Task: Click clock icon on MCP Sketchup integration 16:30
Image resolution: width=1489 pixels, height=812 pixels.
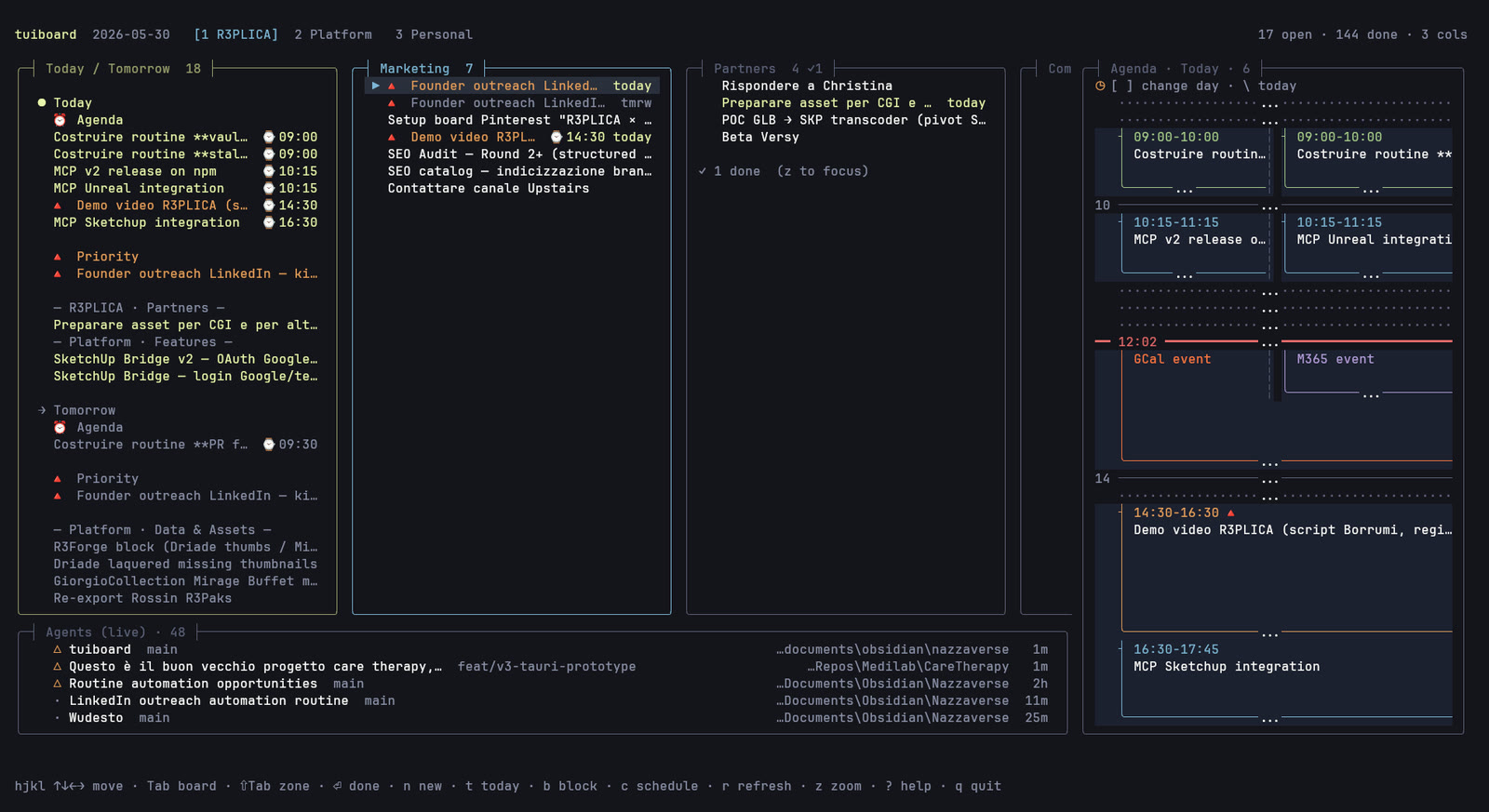Action: click(269, 222)
